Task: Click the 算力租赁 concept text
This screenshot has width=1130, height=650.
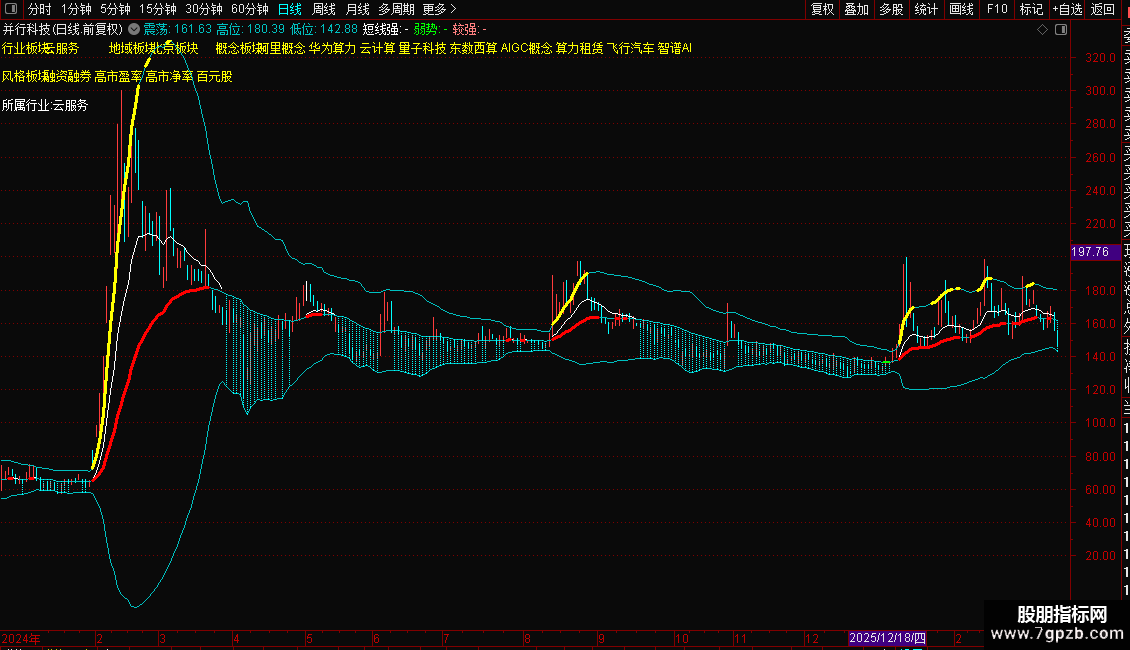Action: pos(579,48)
